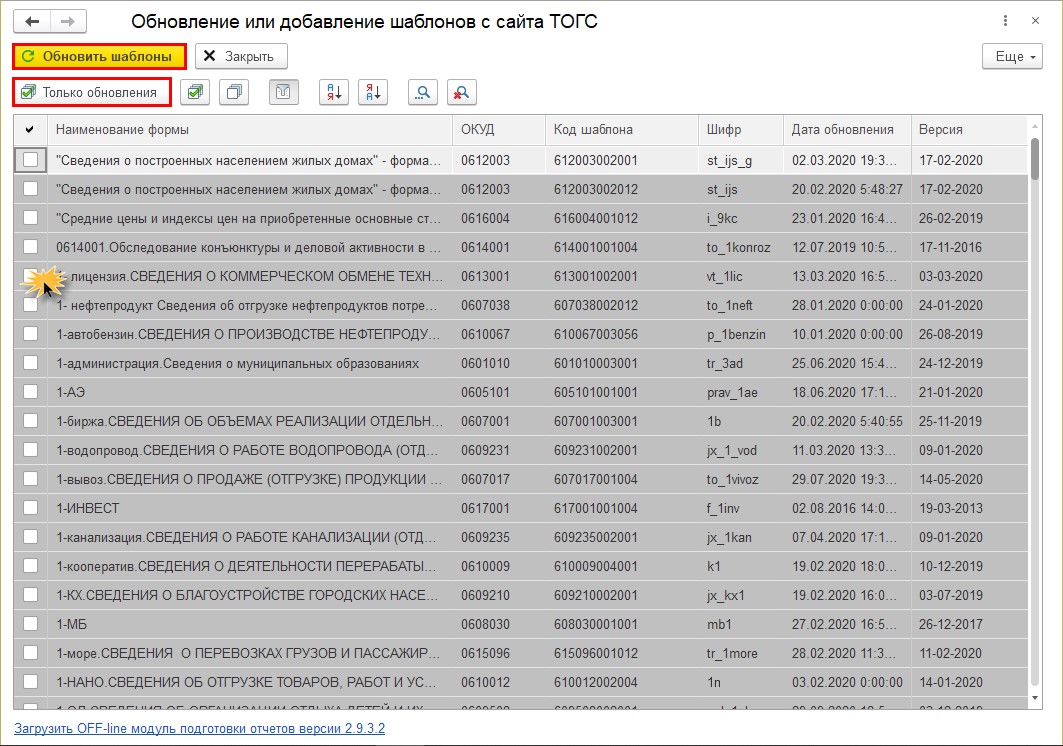Open the find in list icon
1063x746 pixels.
422,92
